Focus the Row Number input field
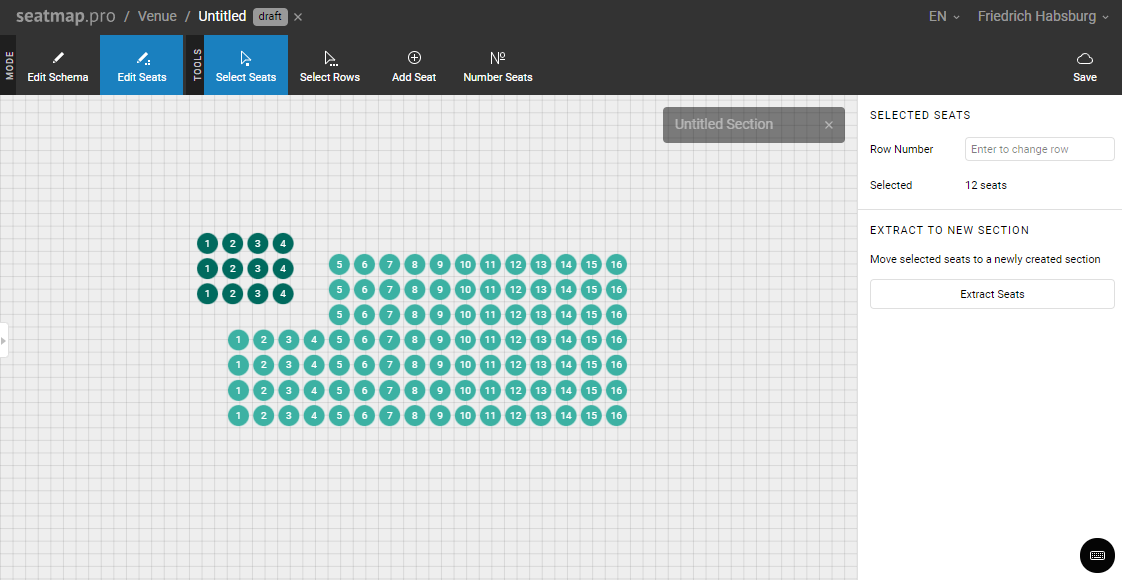 pos(1039,149)
